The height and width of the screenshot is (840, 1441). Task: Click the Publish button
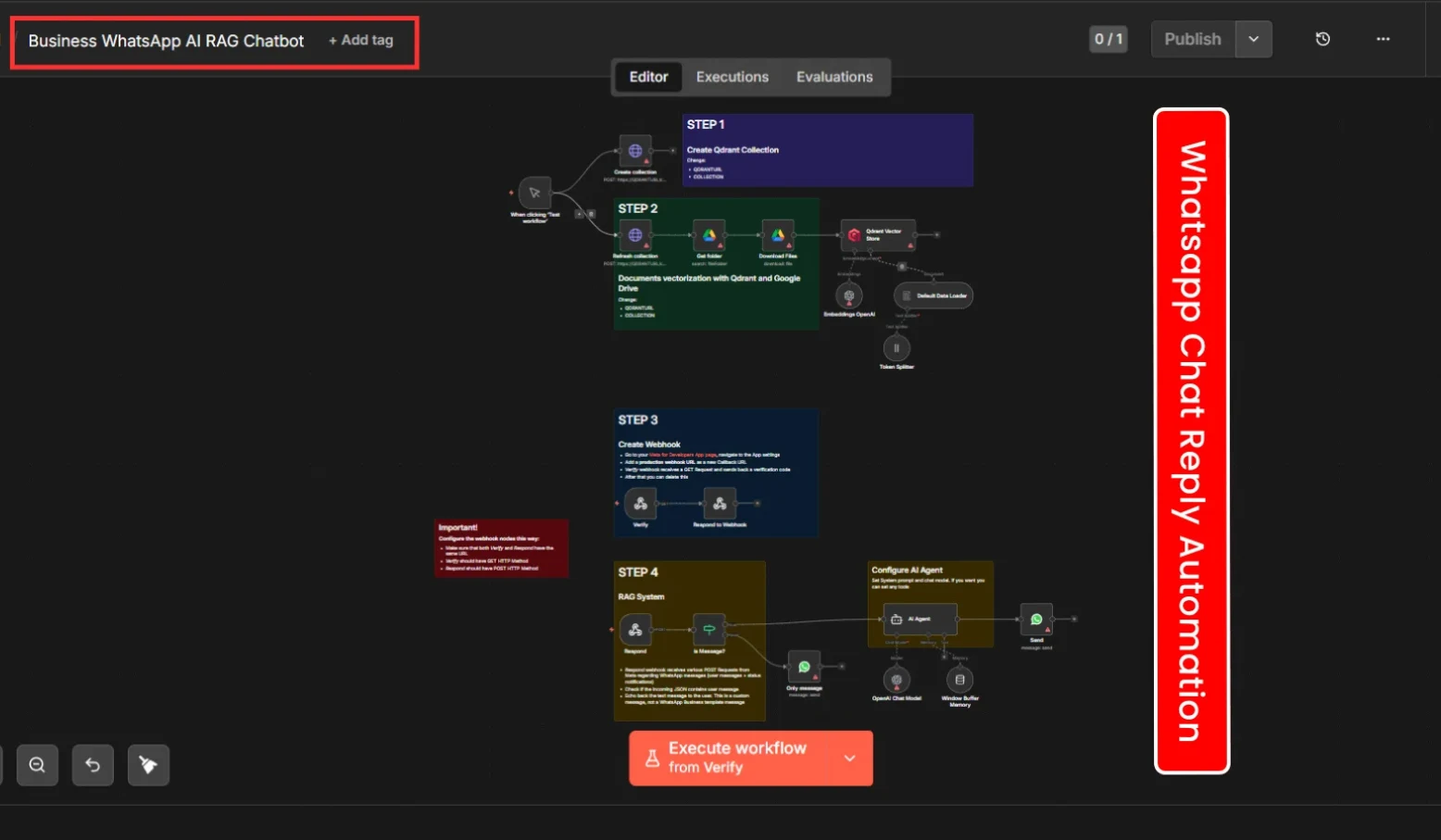click(x=1192, y=39)
